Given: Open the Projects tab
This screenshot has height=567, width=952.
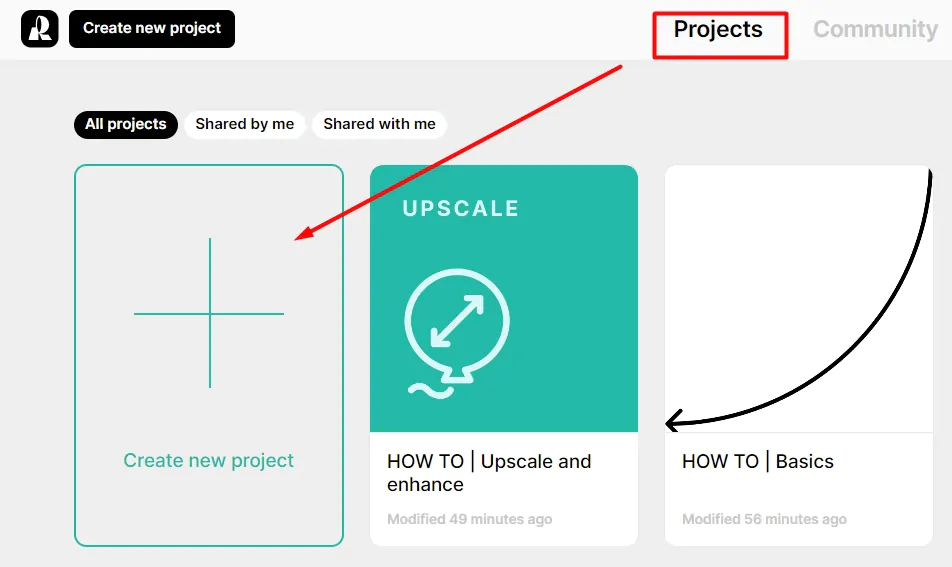Looking at the screenshot, I should click(x=718, y=30).
